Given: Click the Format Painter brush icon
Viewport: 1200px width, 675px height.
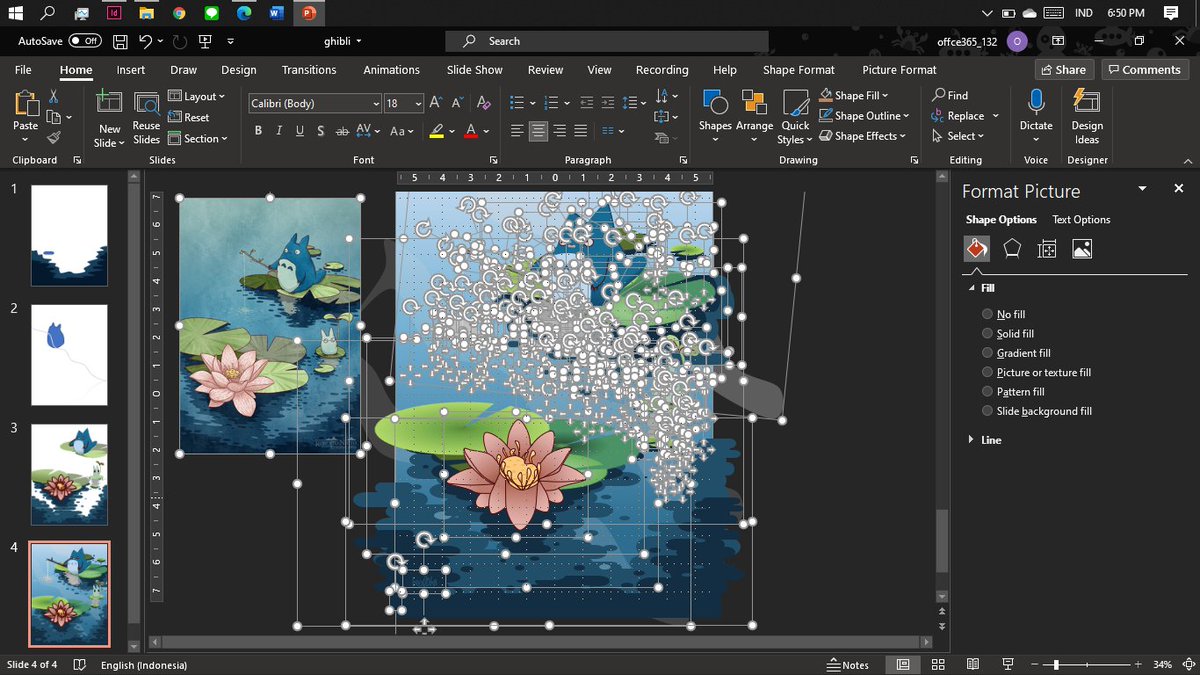Looking at the screenshot, I should point(54,137).
